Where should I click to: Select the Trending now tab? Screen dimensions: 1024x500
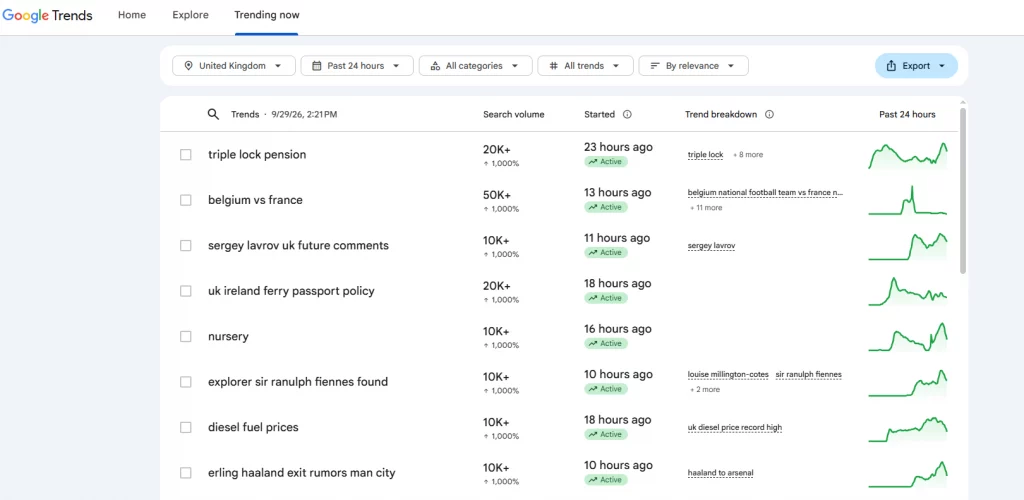click(267, 15)
